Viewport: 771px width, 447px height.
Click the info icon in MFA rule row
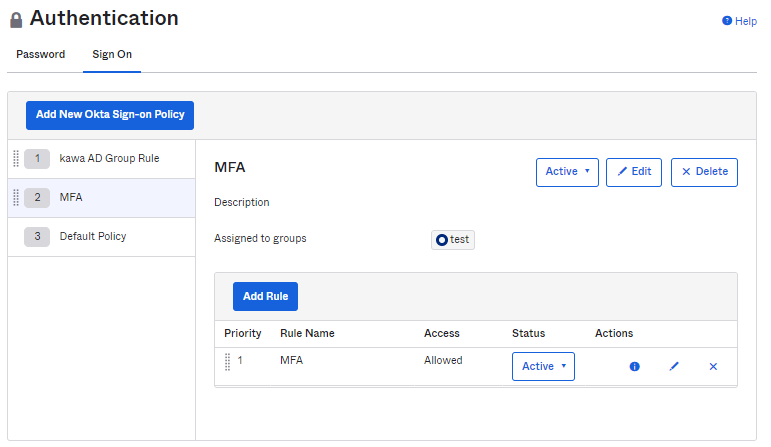pyautogui.click(x=634, y=367)
